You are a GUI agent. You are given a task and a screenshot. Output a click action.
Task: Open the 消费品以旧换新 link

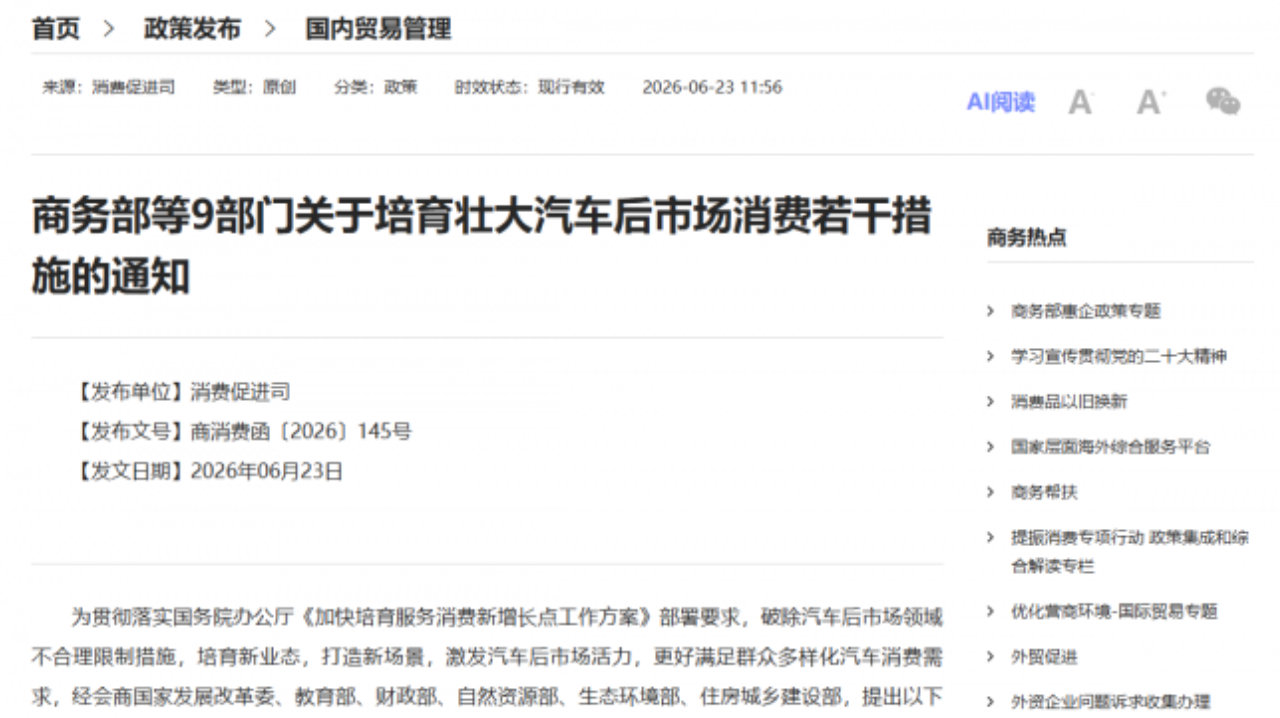1069,401
